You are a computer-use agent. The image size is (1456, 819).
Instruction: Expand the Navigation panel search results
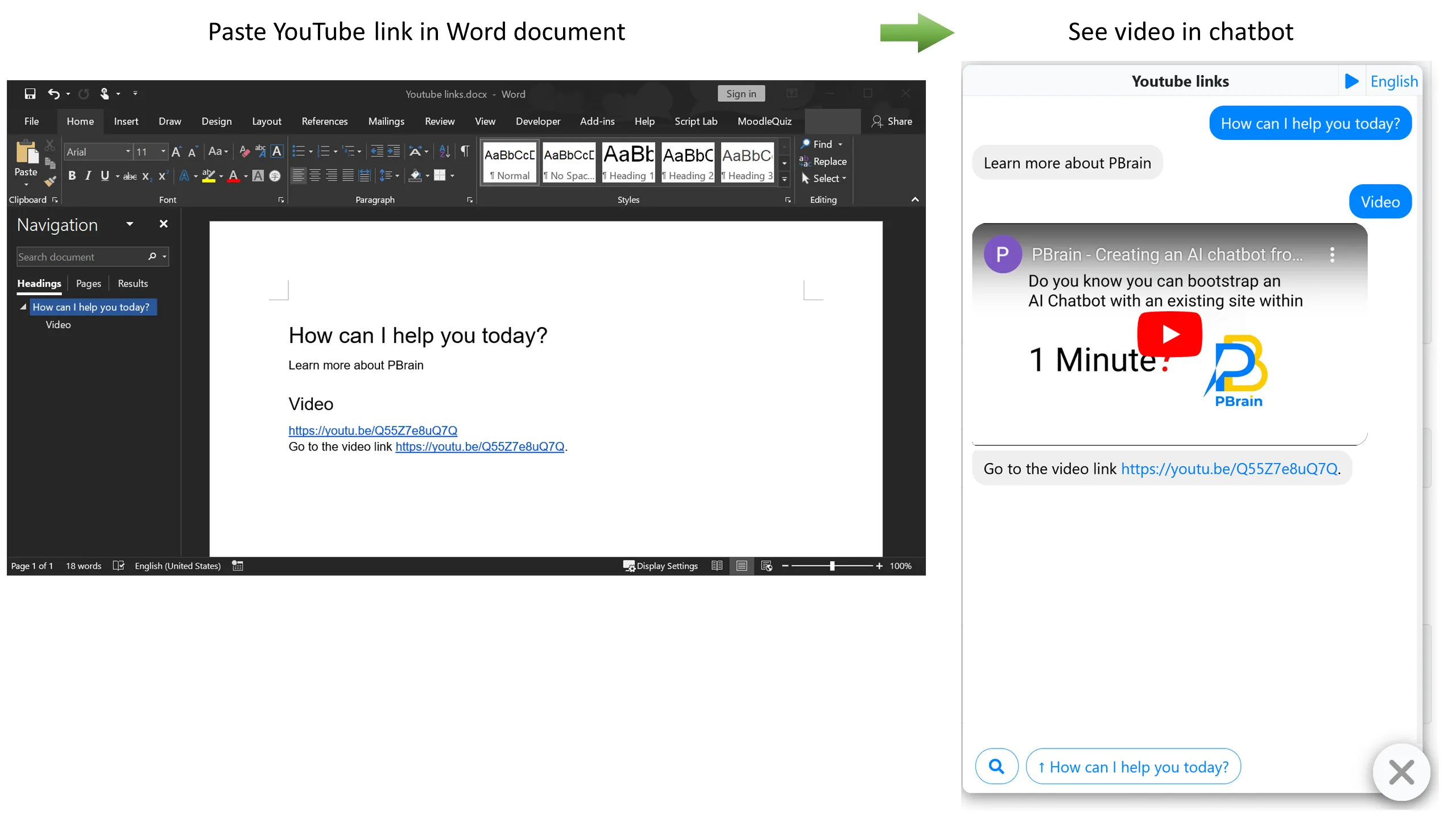click(133, 283)
